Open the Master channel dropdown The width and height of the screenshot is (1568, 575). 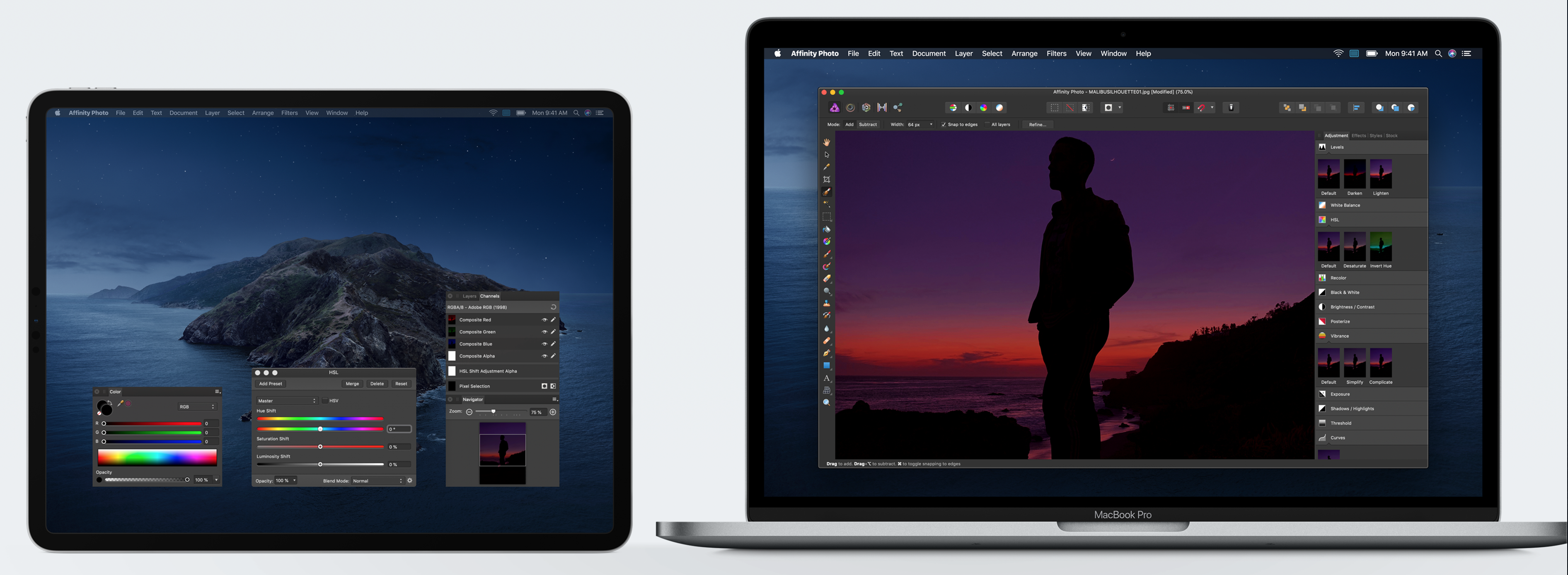click(x=287, y=401)
